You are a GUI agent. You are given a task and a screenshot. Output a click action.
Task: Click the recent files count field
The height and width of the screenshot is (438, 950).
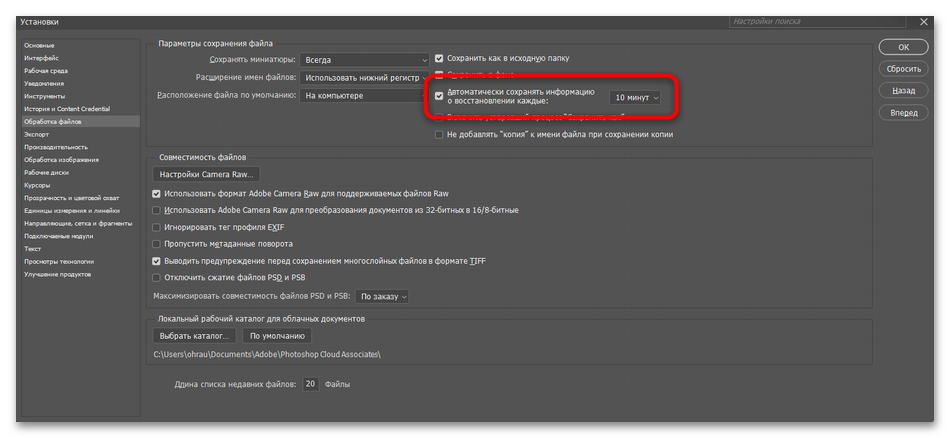tap(311, 384)
